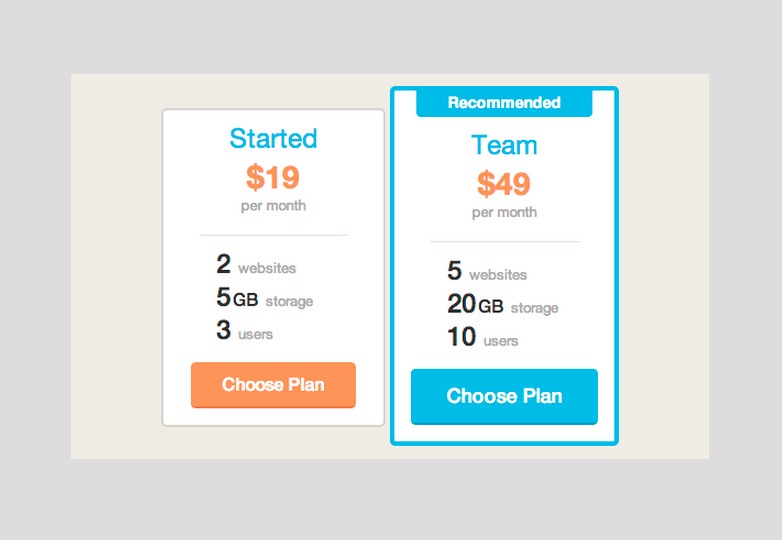Image resolution: width=782 pixels, height=540 pixels.
Task: Click the word "storage" in Team plan
Action: 534,308
